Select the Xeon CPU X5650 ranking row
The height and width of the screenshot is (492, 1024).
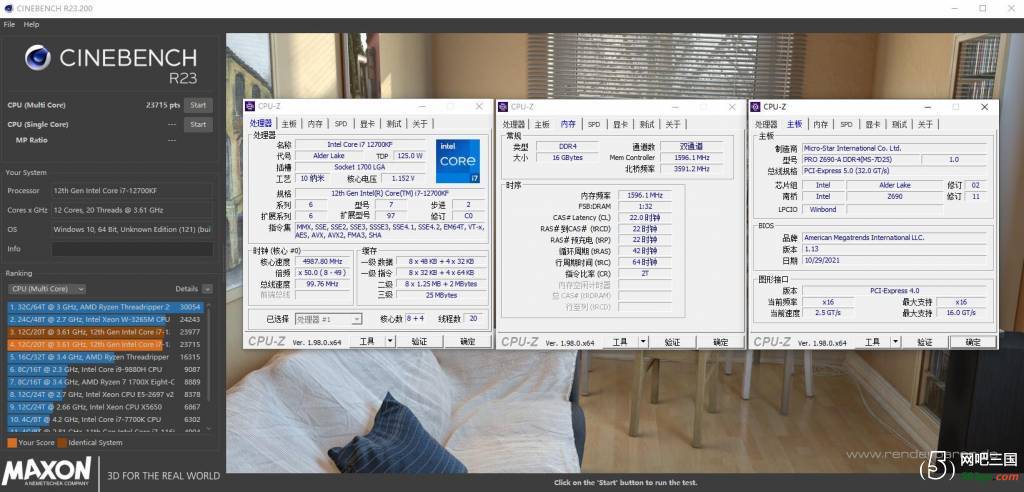(x=106, y=406)
